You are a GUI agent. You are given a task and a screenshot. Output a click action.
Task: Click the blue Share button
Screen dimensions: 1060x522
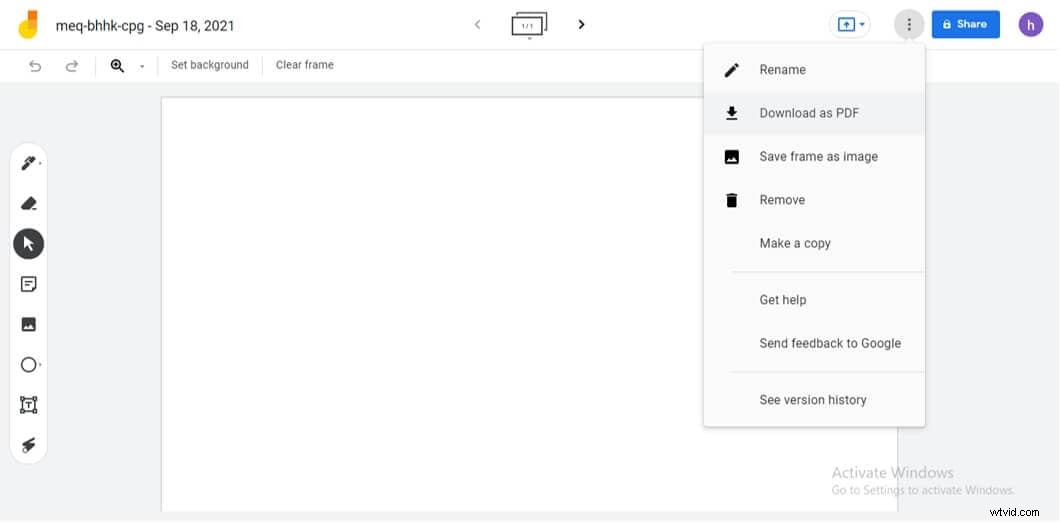pyautogui.click(x=965, y=24)
